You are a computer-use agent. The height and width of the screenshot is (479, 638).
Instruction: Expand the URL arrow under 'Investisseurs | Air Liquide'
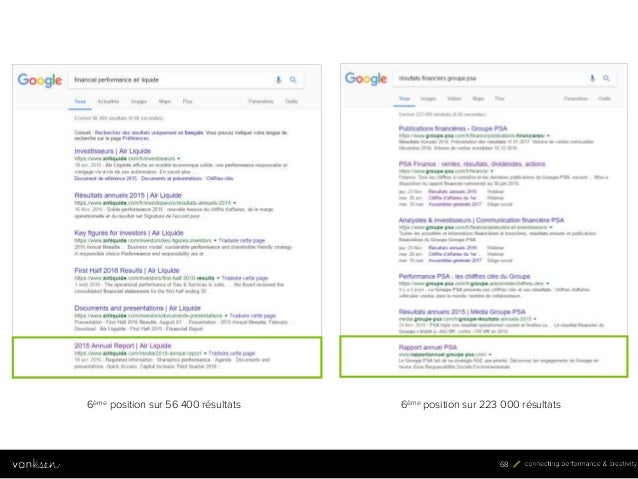[179, 158]
